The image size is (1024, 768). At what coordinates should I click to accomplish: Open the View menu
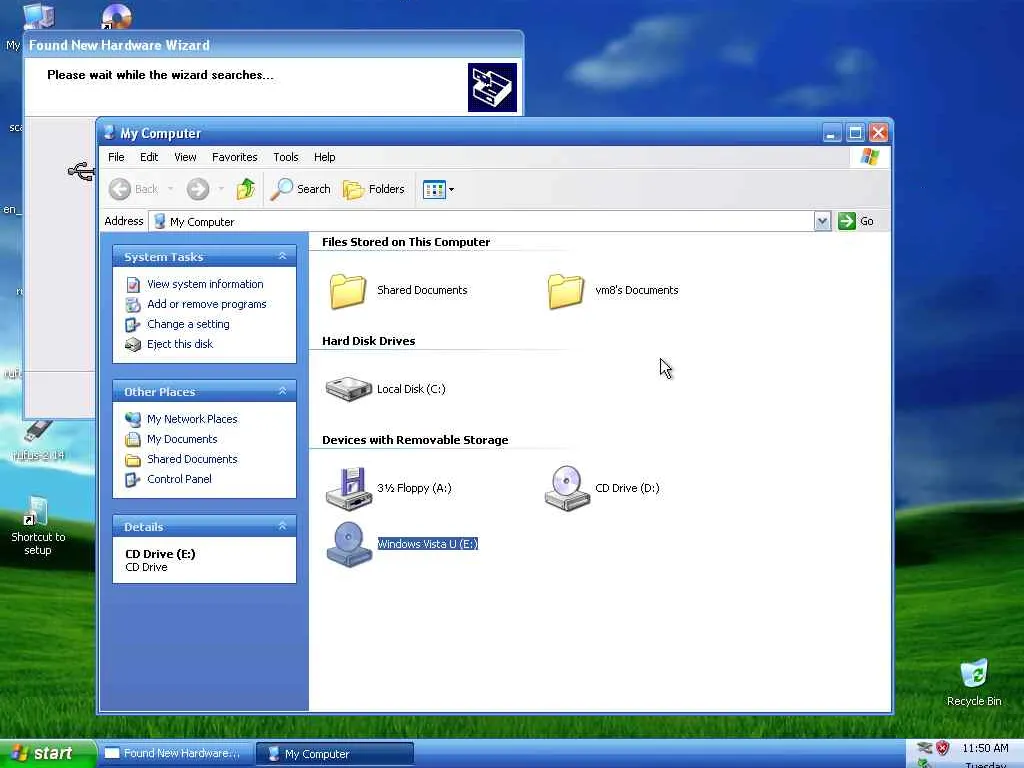pyautogui.click(x=185, y=157)
